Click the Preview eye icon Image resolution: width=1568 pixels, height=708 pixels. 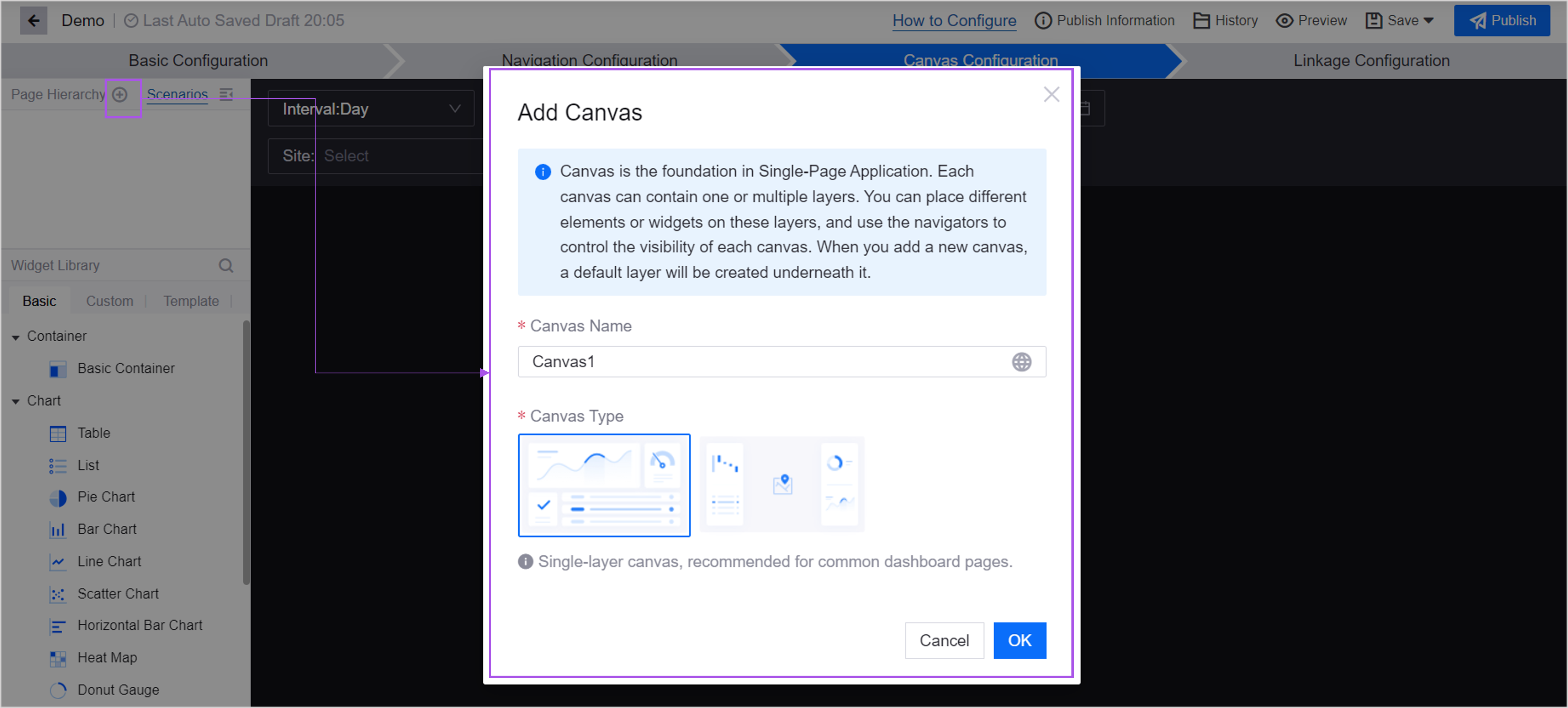click(1284, 21)
